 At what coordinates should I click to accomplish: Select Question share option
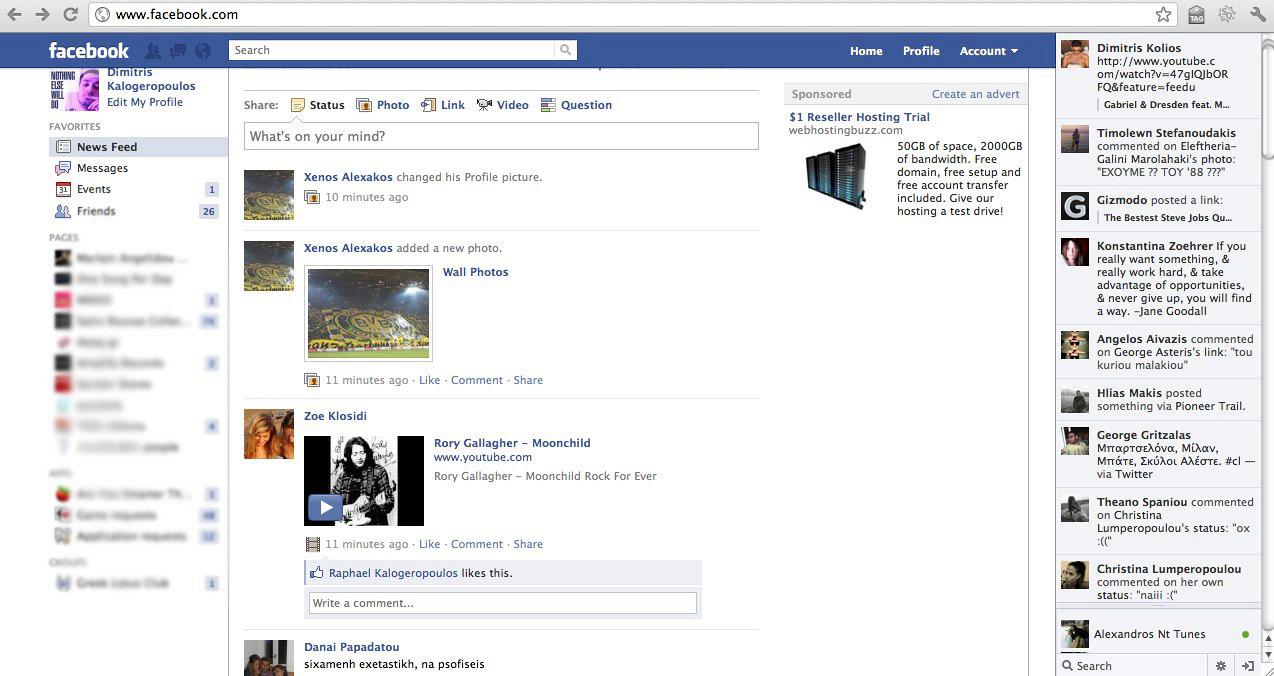coord(576,105)
